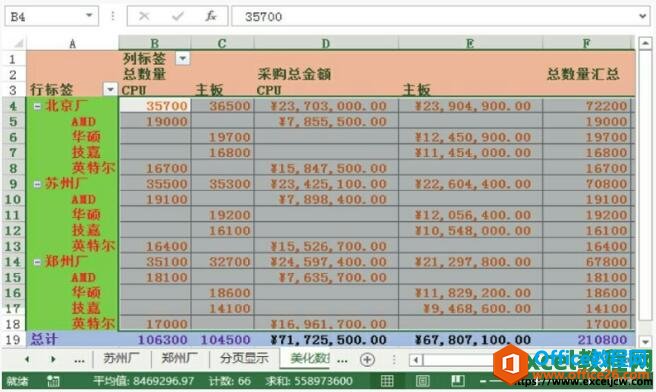Click cell ¥12,450,900.00
656x392 pixels.
click(470, 137)
